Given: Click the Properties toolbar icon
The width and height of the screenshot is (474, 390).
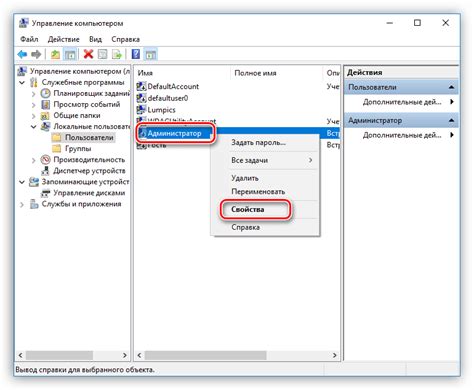Looking at the screenshot, I should [103, 54].
